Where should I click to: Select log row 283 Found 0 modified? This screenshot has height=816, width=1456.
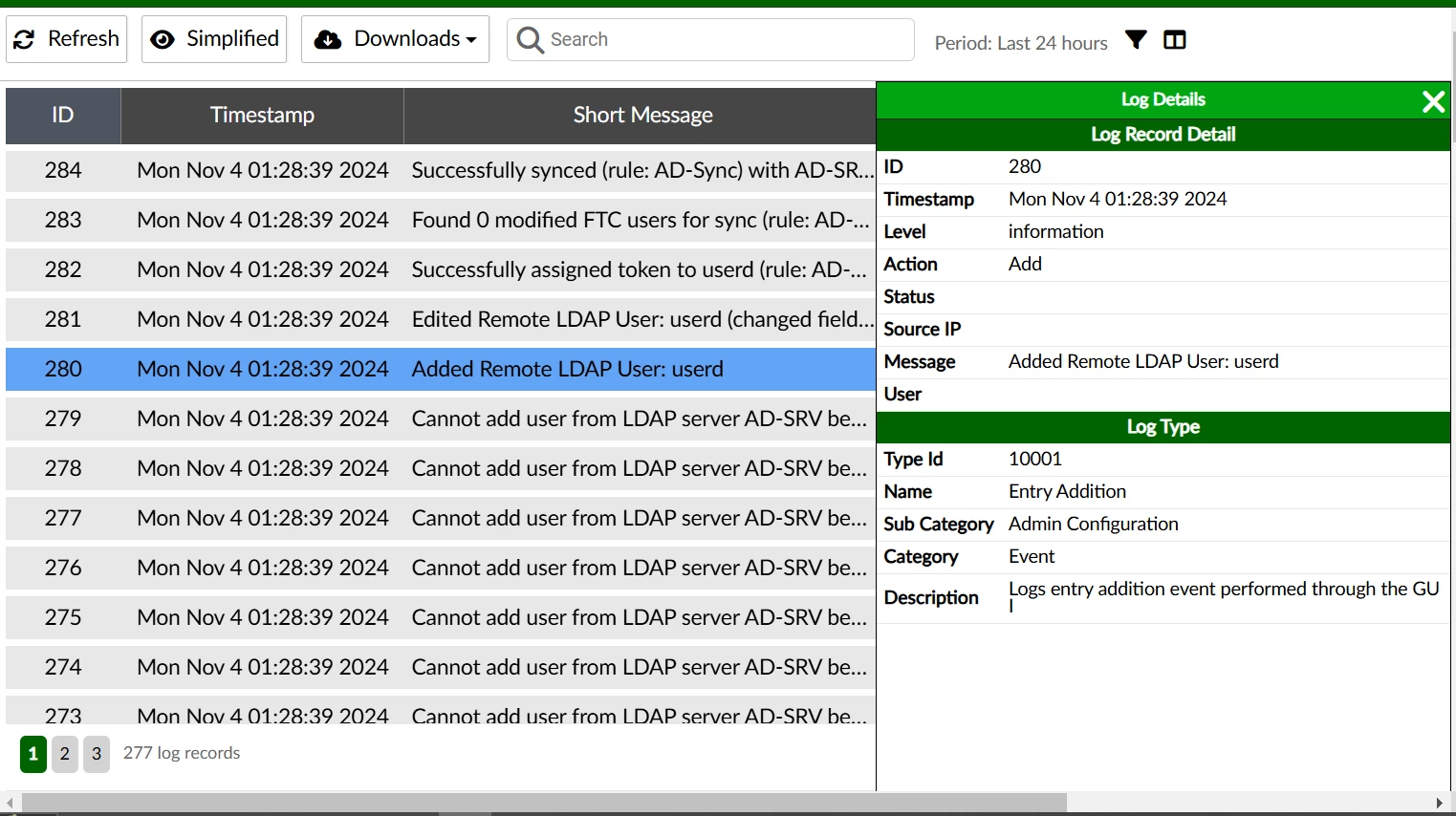pyautogui.click(x=441, y=220)
